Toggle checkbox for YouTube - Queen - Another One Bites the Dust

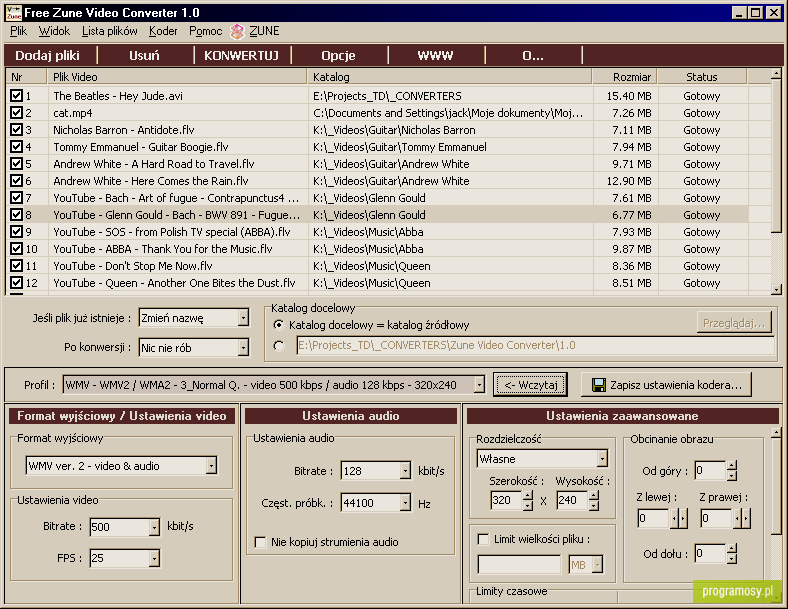pos(16,282)
